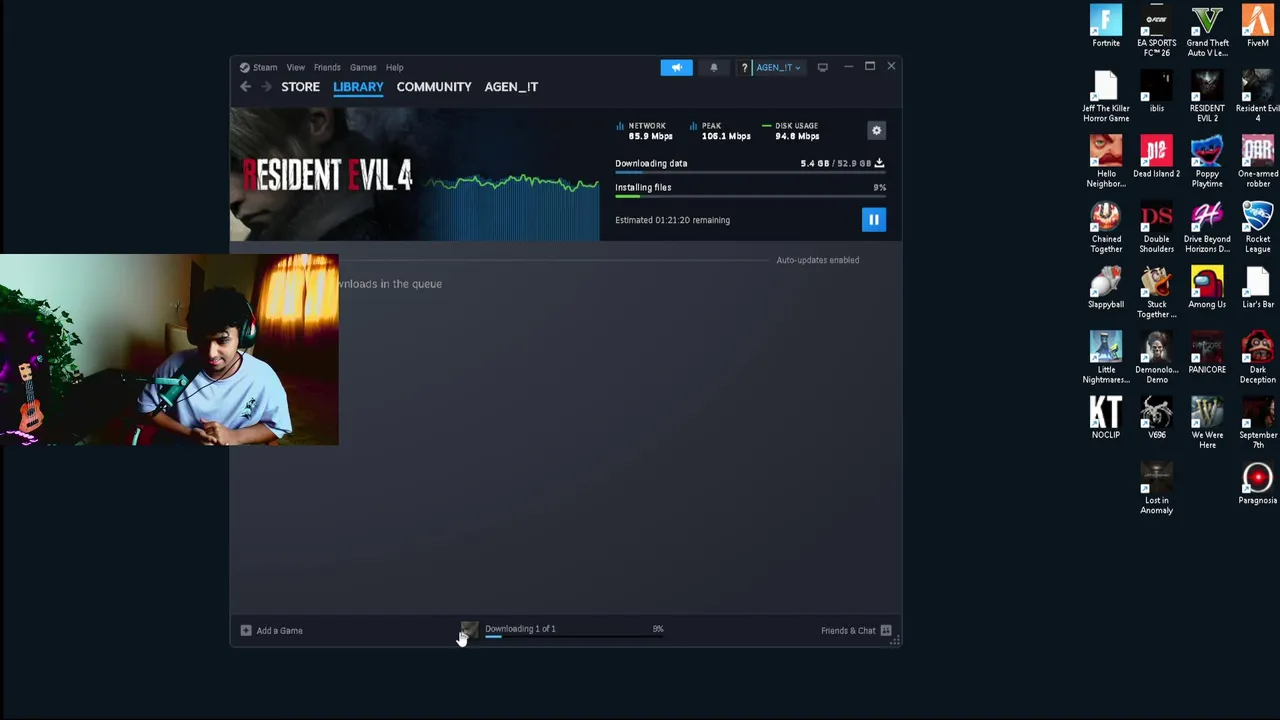Select the Double Shoulders shortcut
Viewport: 1280px width, 720px height.
(x=1157, y=227)
